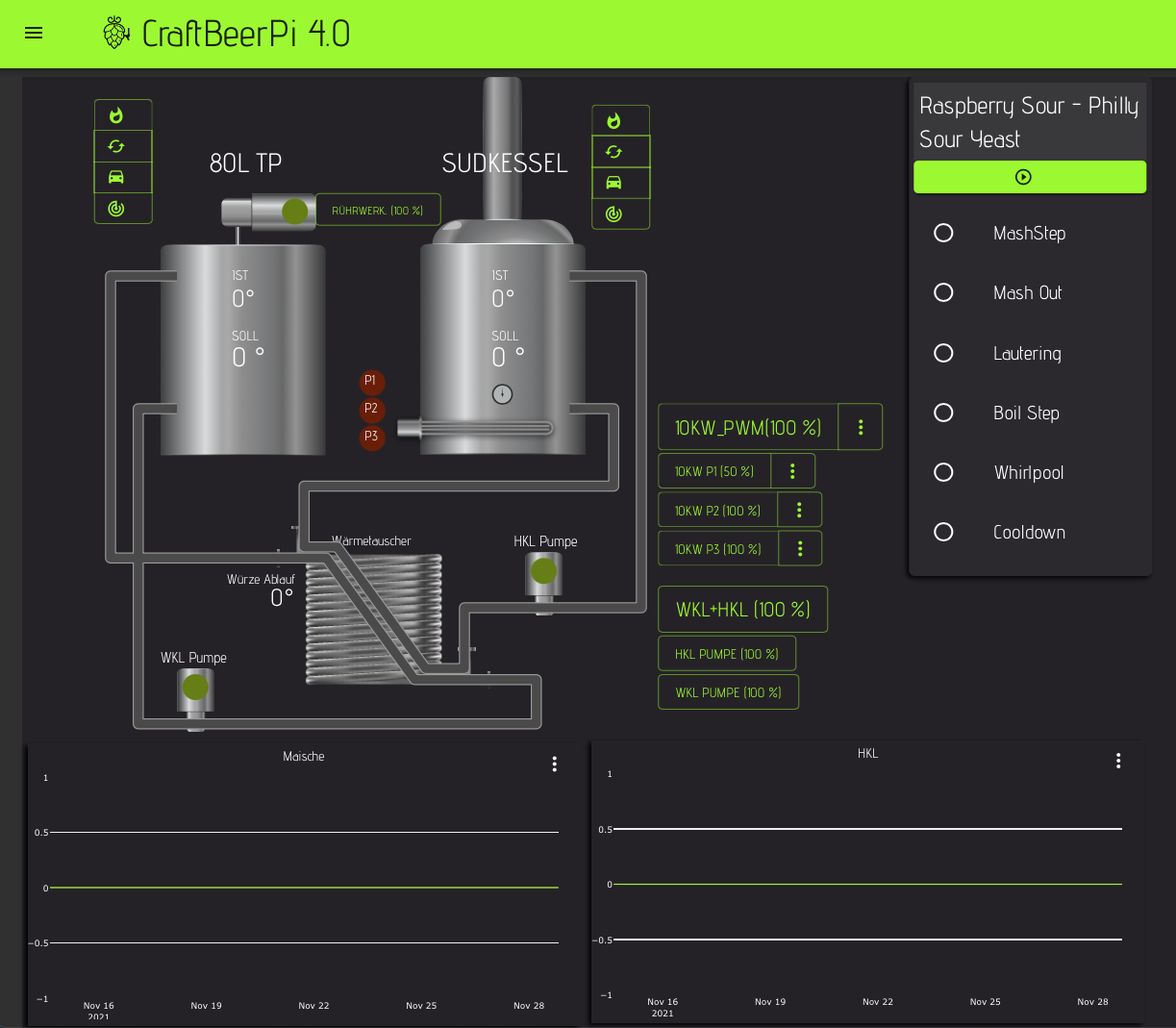The height and width of the screenshot is (1028, 1176).
Task: Click the agitator cycle icon for Sudkessel
Action: tap(613, 152)
